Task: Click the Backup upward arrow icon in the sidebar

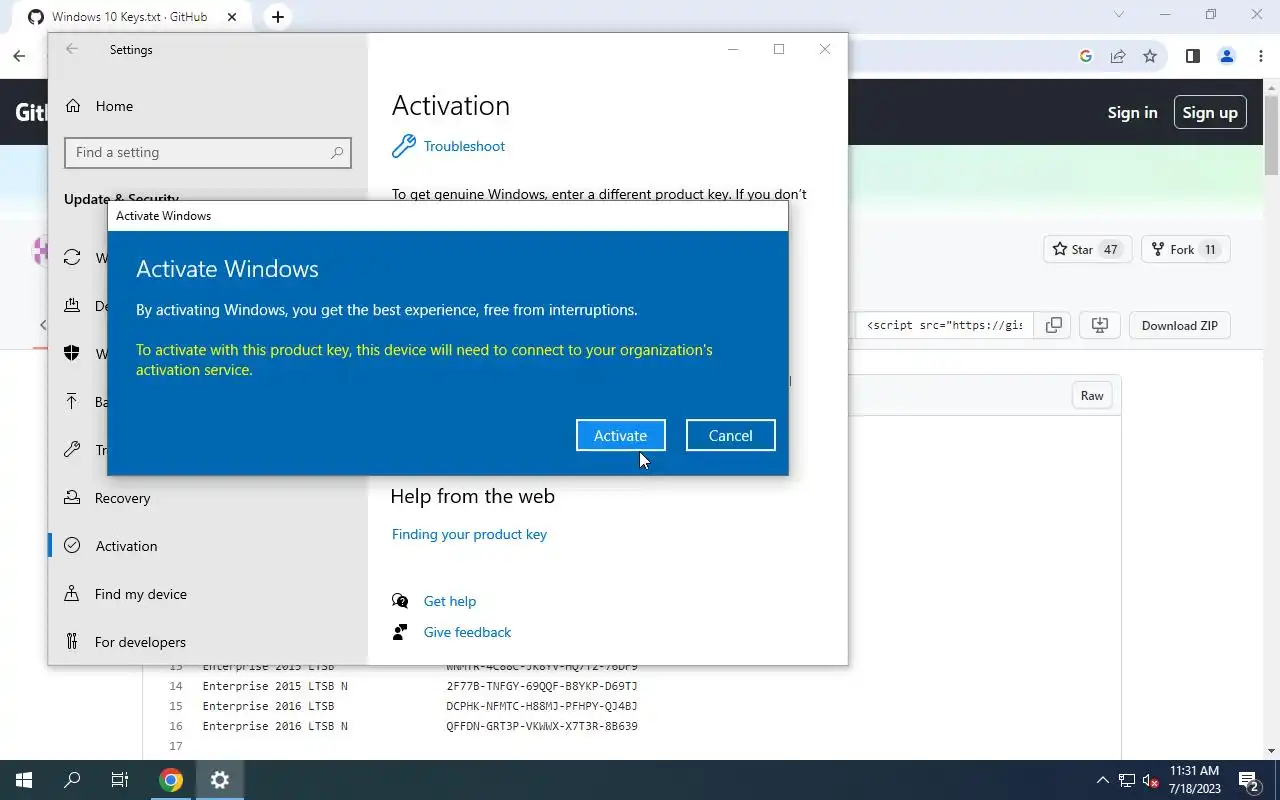Action: [72, 402]
